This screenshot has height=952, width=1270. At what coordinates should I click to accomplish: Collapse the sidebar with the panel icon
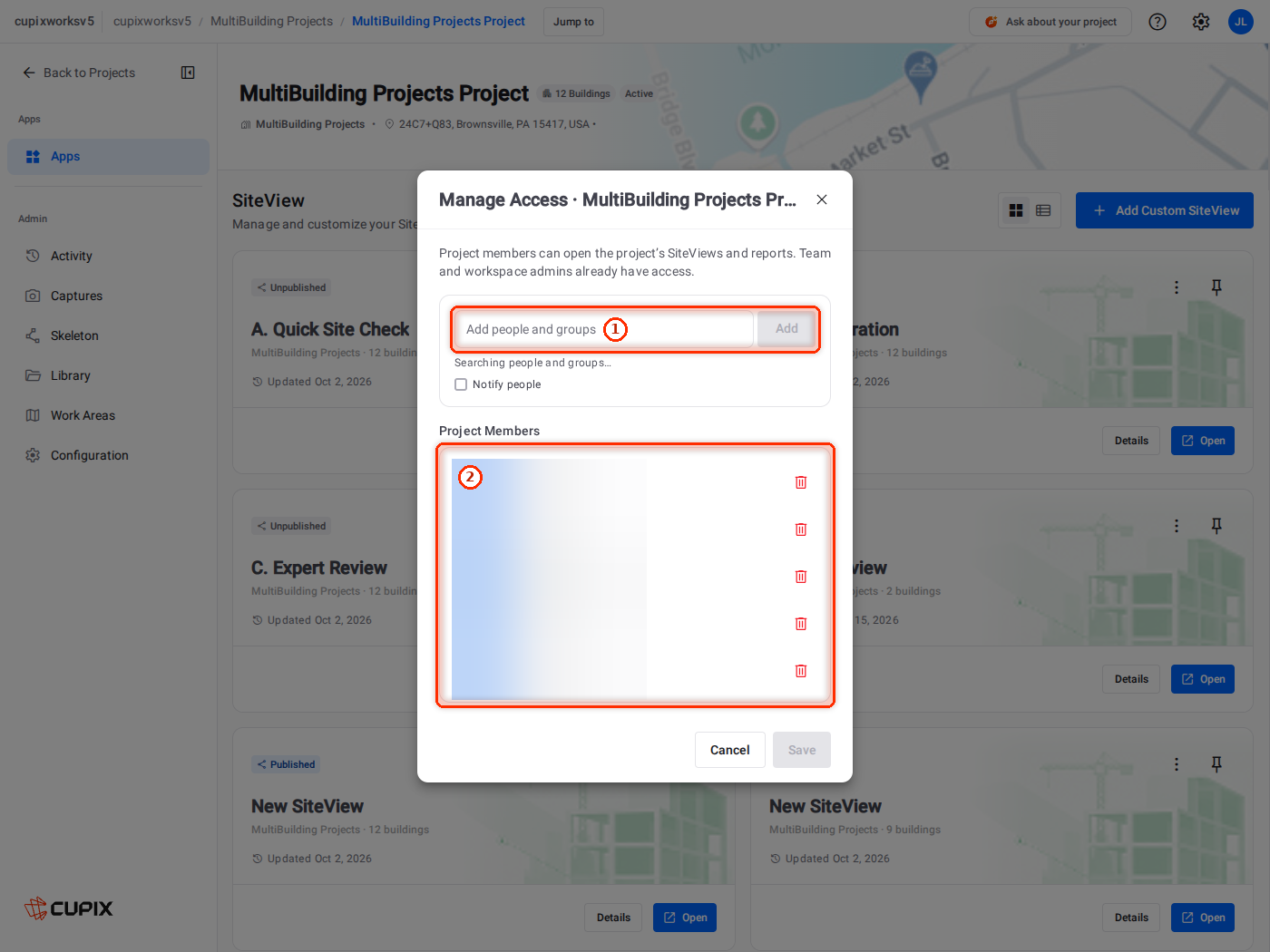[188, 73]
